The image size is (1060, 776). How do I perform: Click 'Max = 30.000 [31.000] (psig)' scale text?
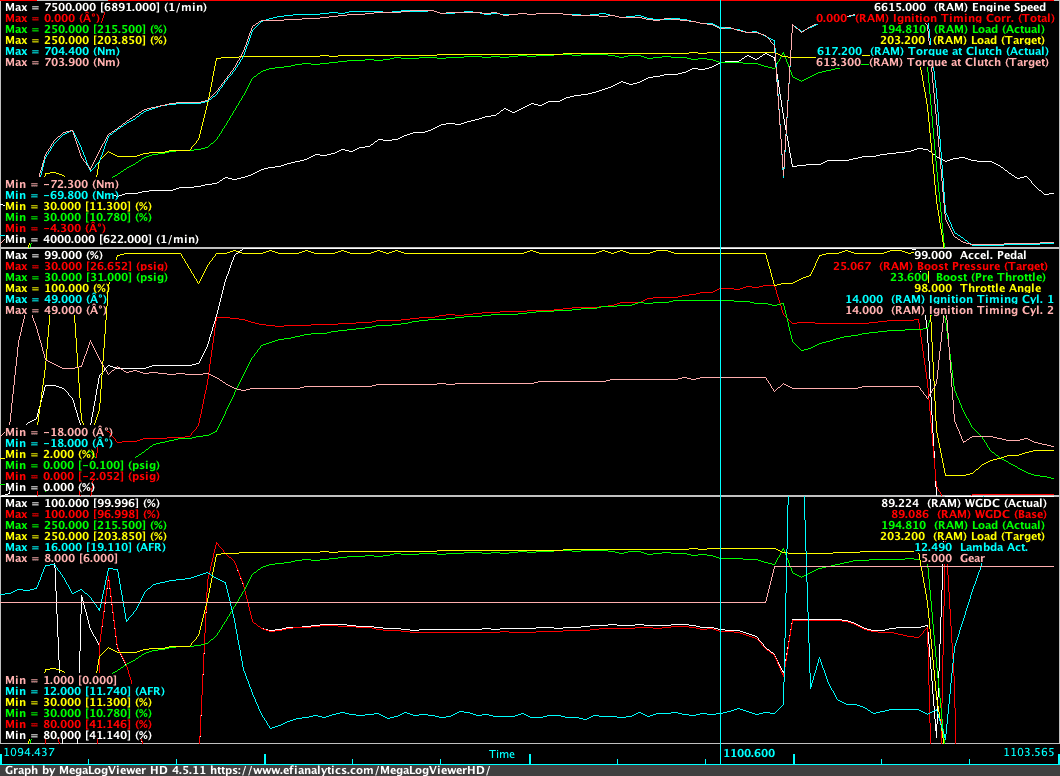[86, 277]
